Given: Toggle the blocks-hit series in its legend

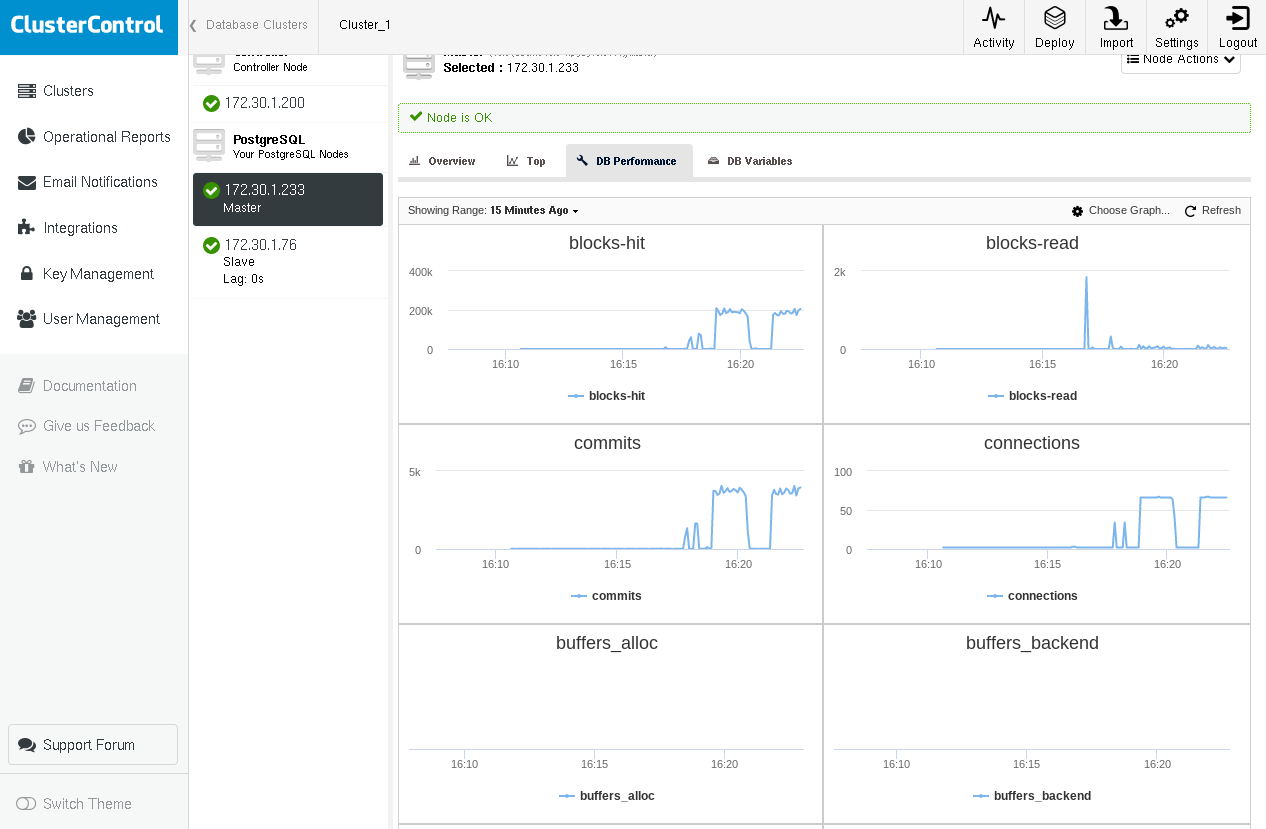Looking at the screenshot, I should [606, 396].
